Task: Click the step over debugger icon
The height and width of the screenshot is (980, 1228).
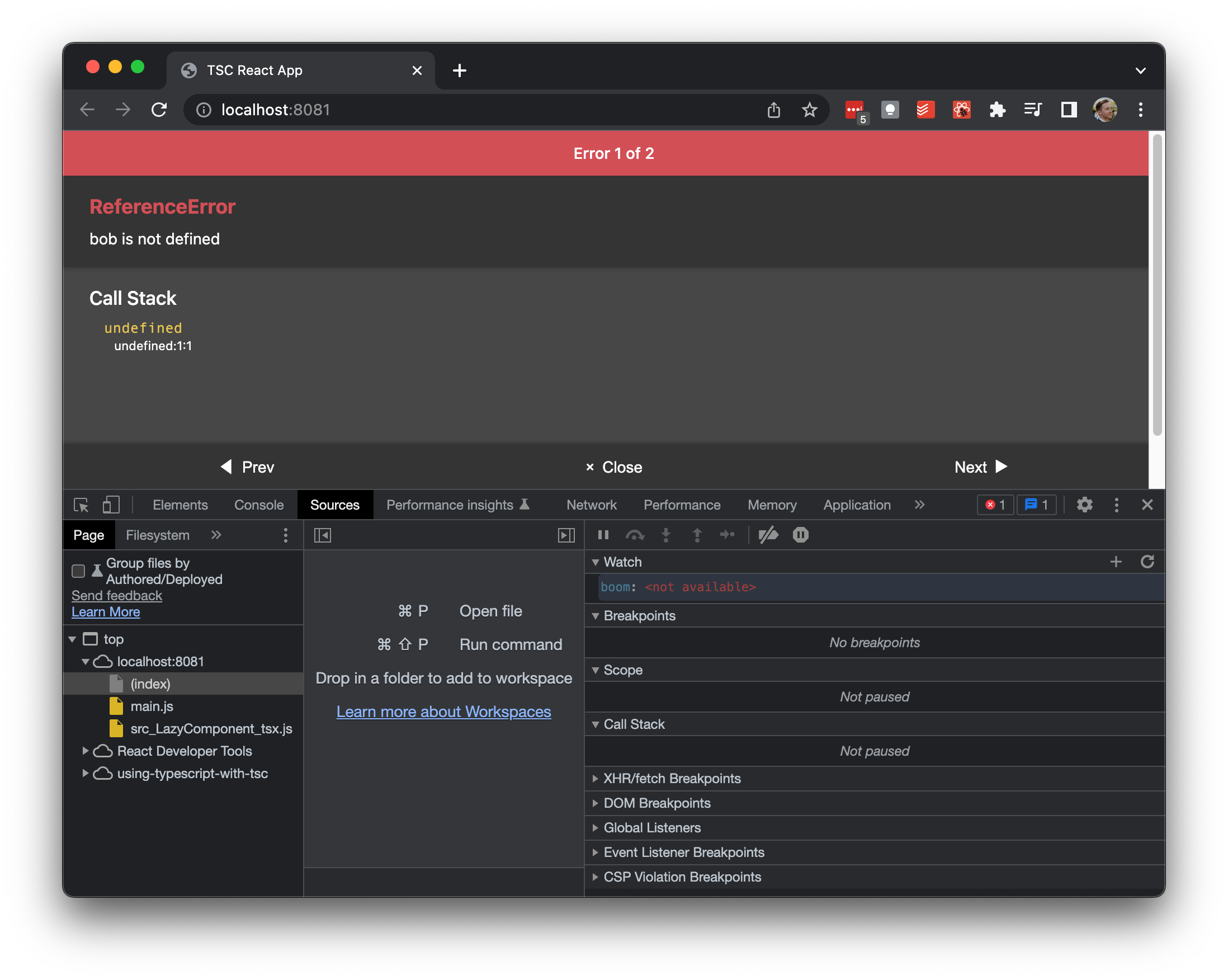Action: pos(635,534)
